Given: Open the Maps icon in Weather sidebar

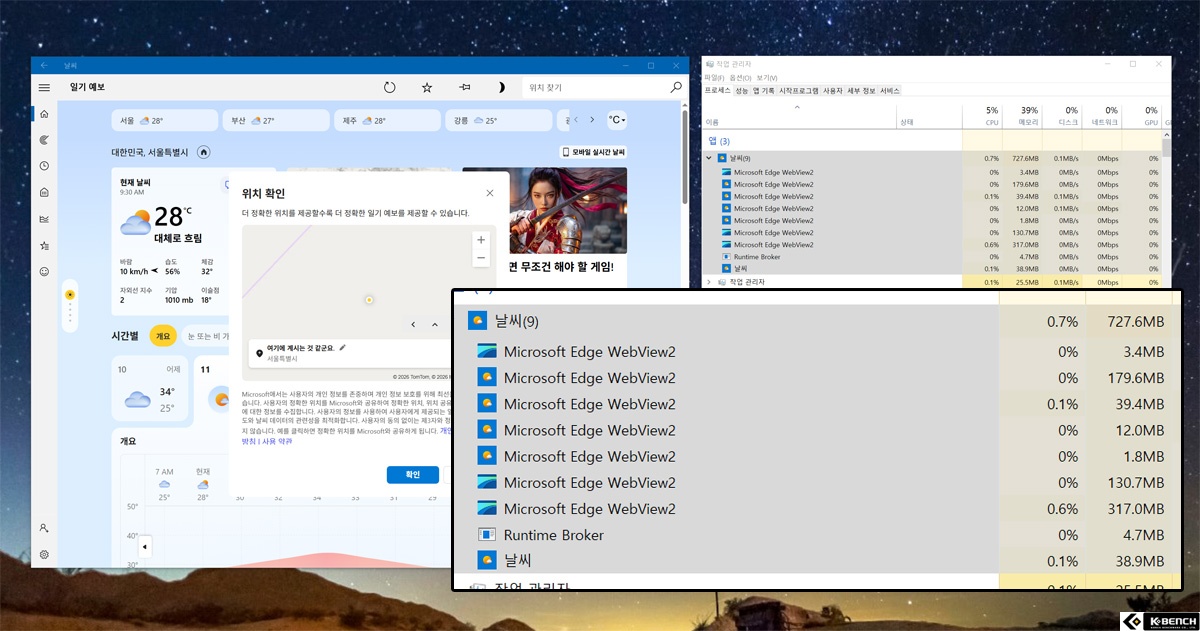Looking at the screenshot, I should click(44, 140).
